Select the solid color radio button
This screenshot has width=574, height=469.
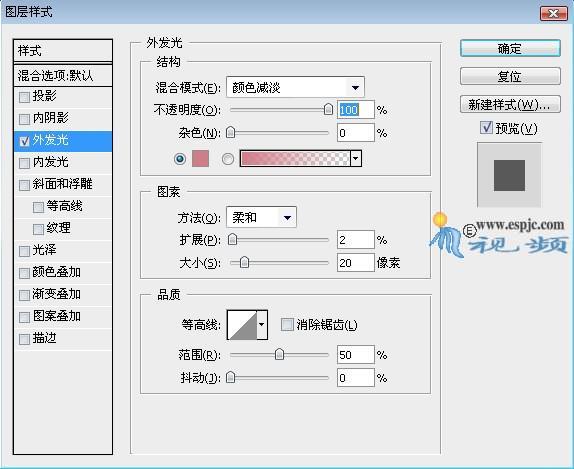click(180, 159)
